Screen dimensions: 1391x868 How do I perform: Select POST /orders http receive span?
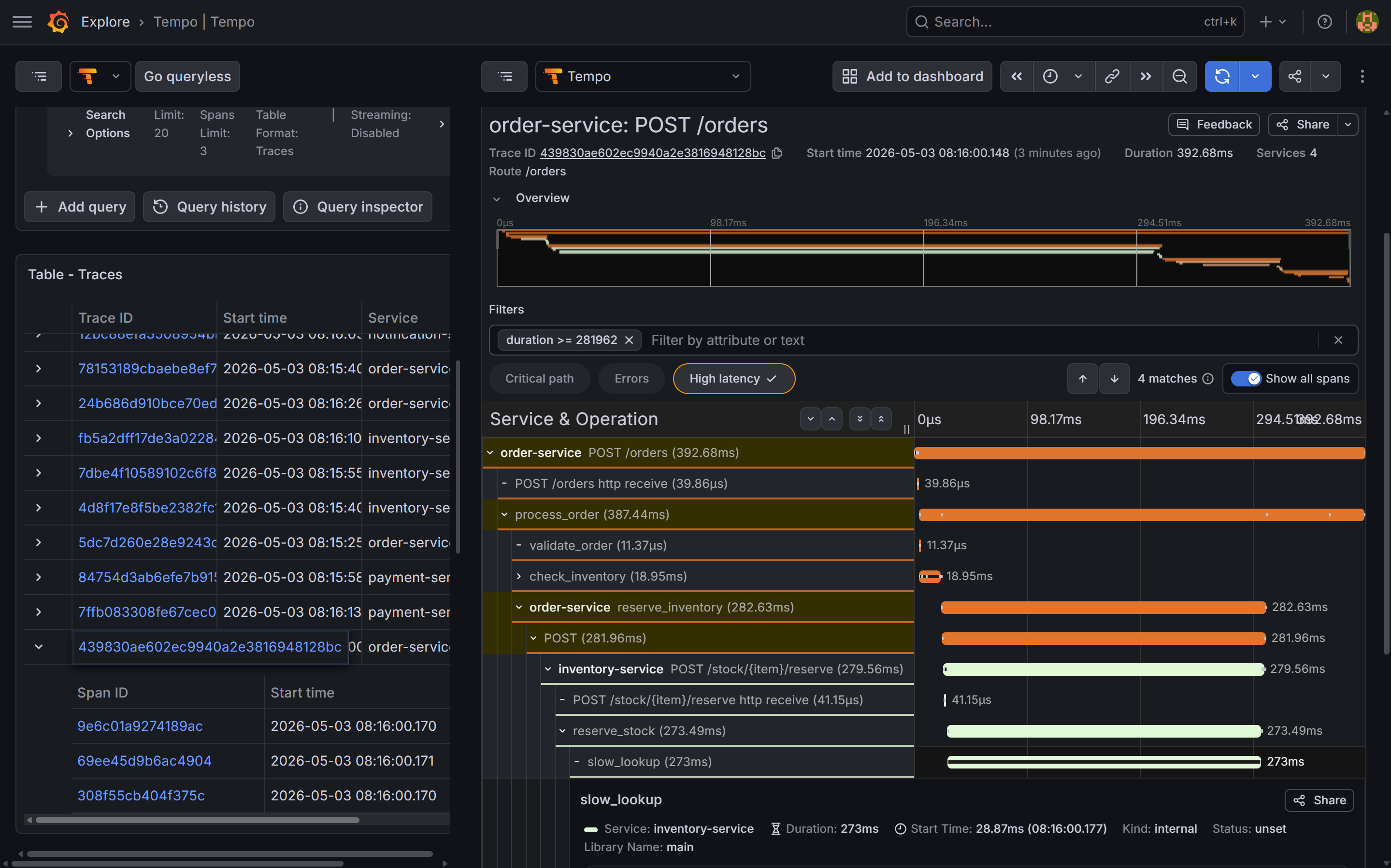[x=705, y=484]
